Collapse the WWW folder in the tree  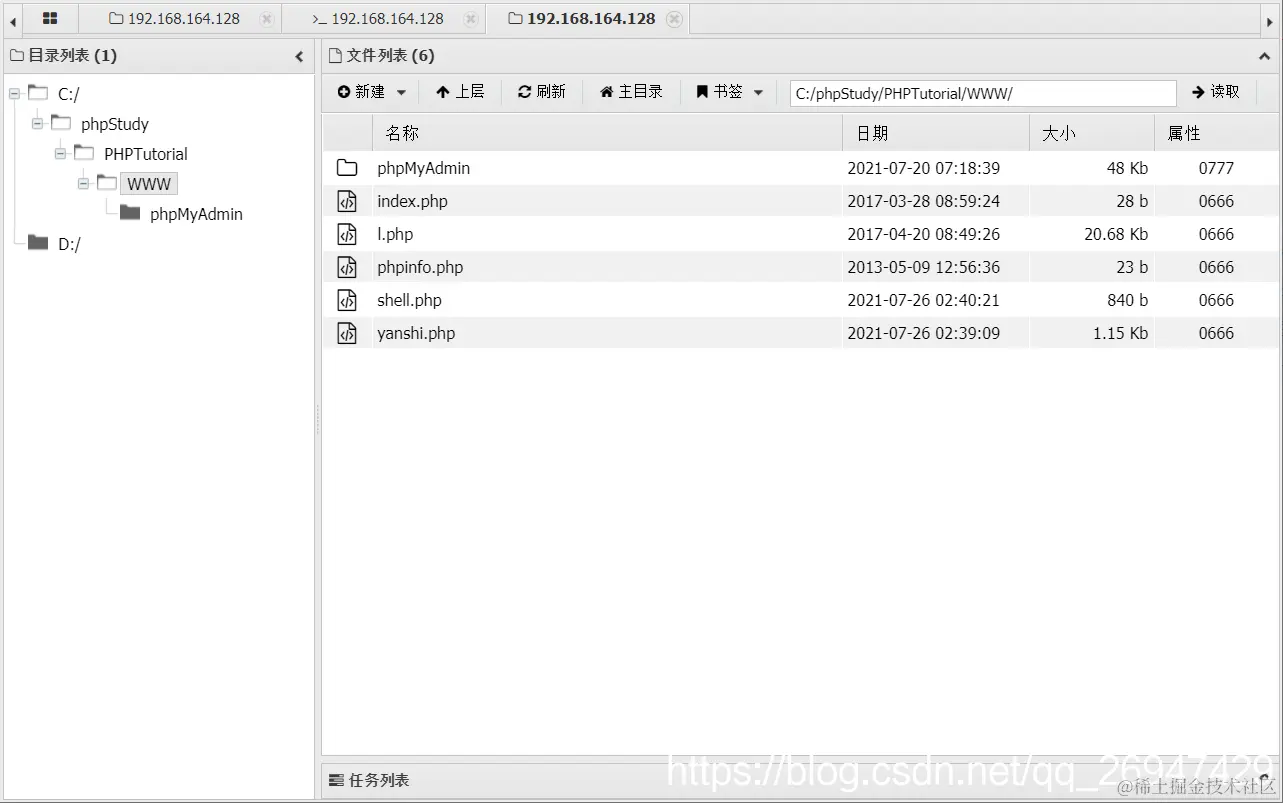click(x=84, y=183)
